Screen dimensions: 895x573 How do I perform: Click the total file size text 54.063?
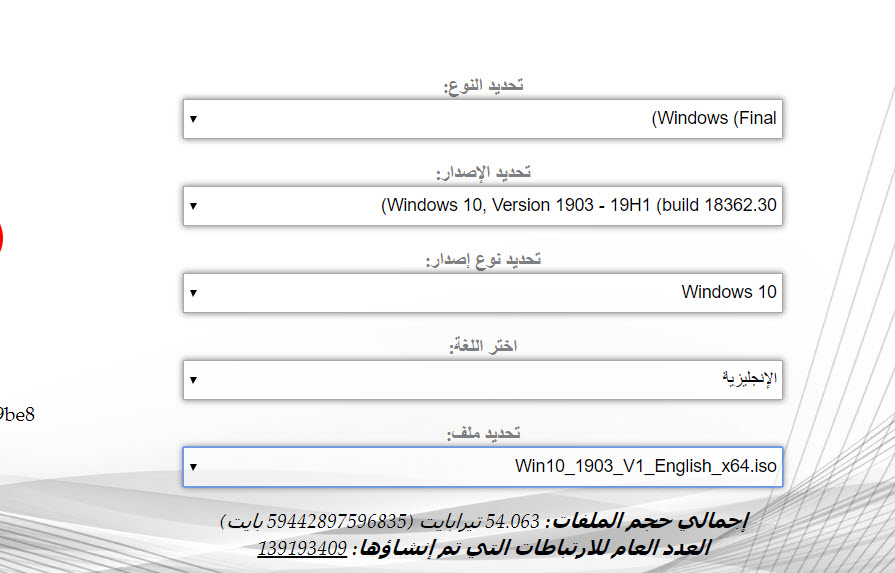pyautogui.click(x=518, y=522)
